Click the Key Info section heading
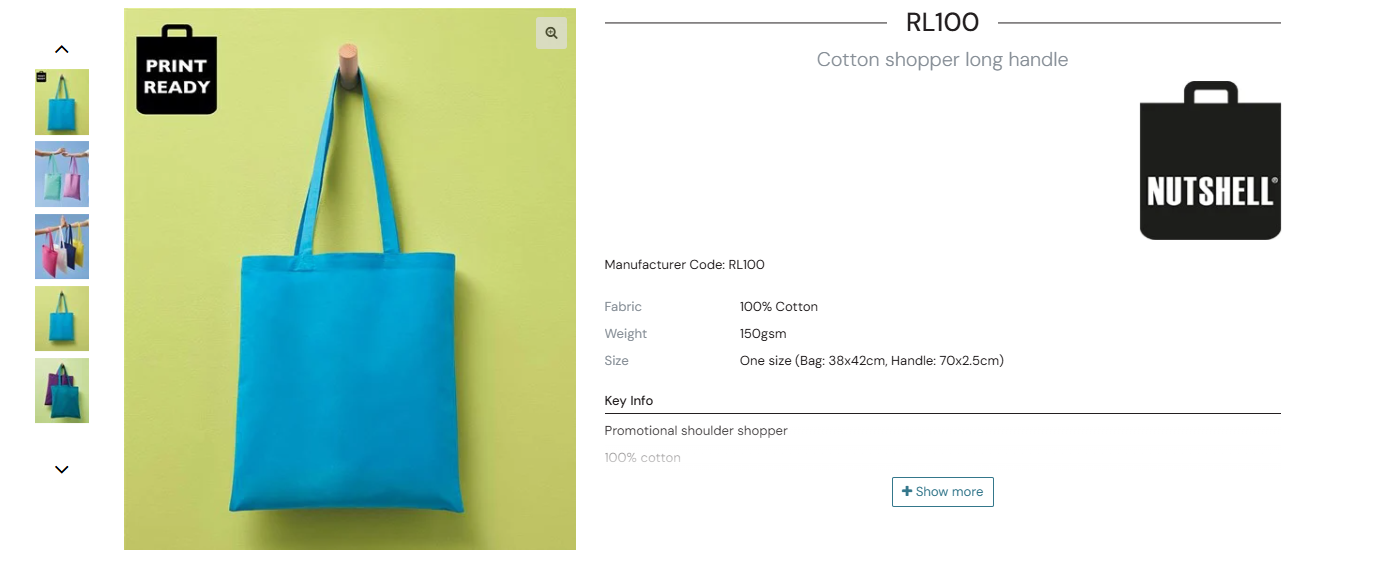The image size is (1378, 568). click(629, 401)
